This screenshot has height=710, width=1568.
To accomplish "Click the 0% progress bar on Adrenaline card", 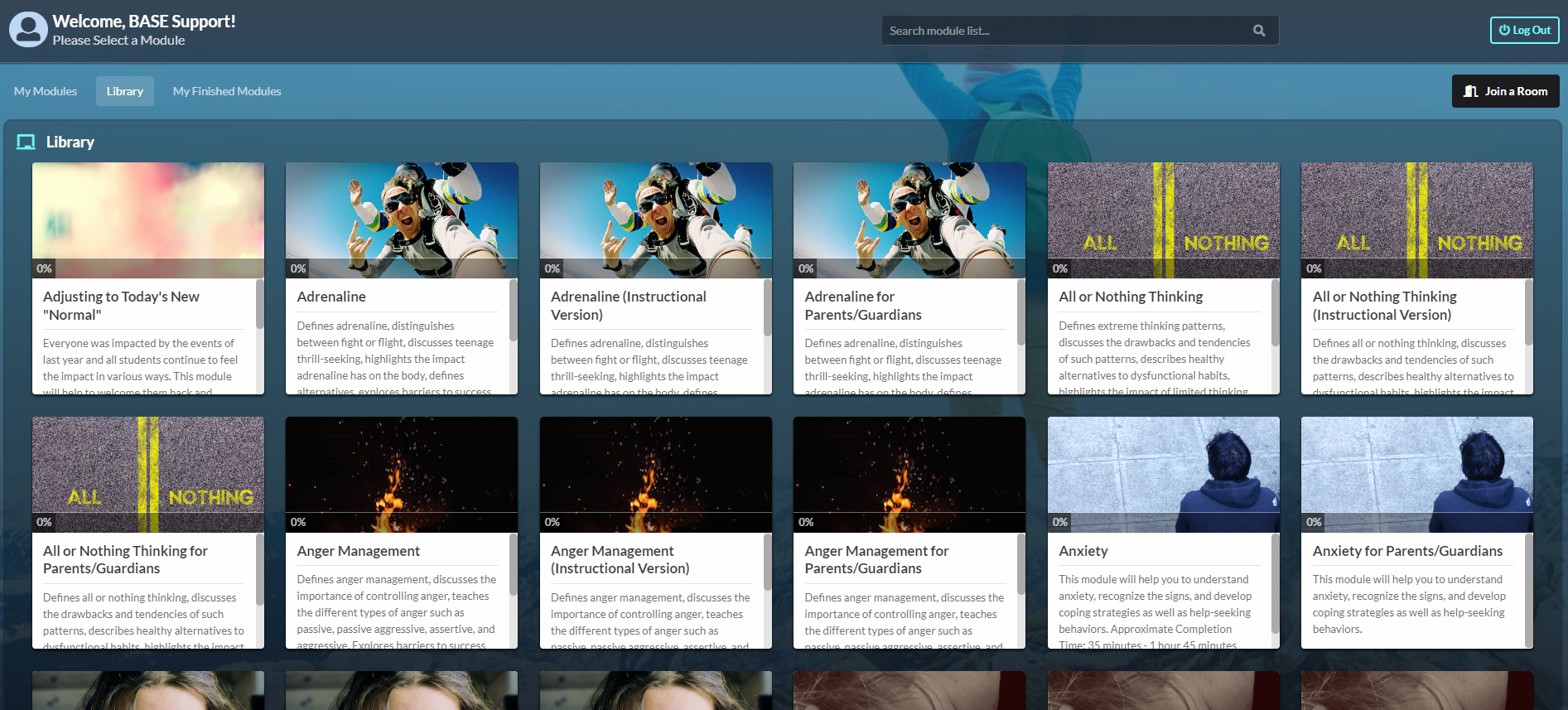I will [402, 268].
